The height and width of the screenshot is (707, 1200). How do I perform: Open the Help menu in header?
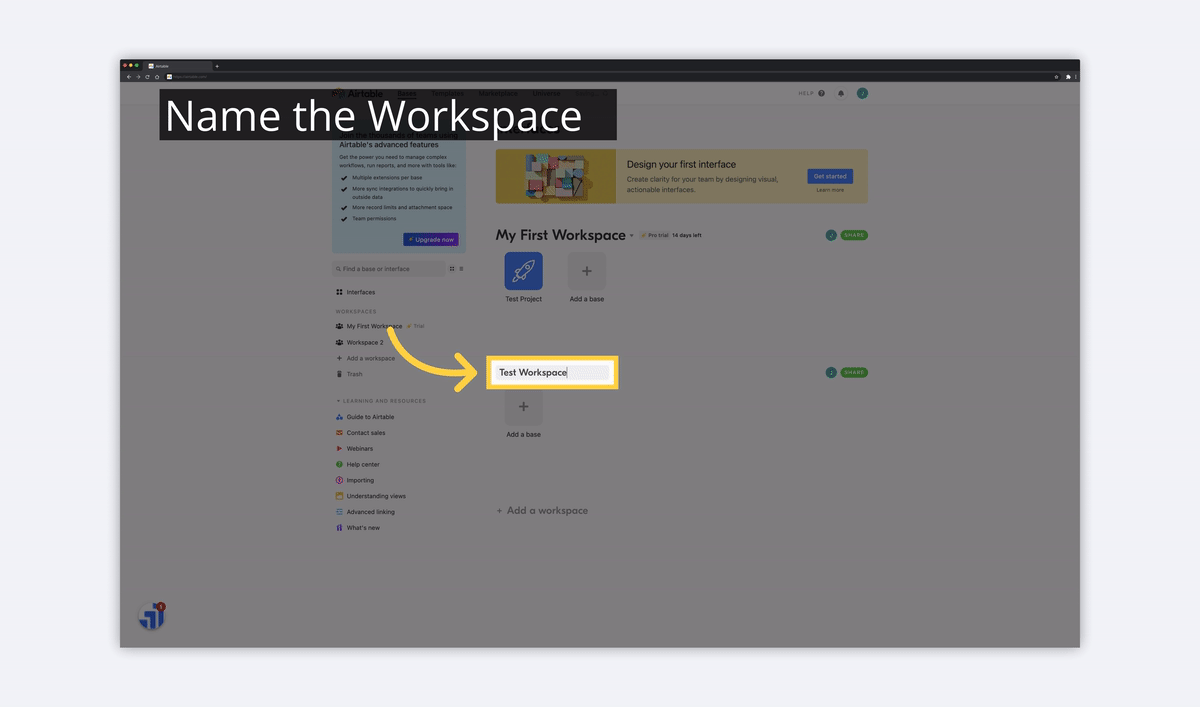tap(811, 93)
